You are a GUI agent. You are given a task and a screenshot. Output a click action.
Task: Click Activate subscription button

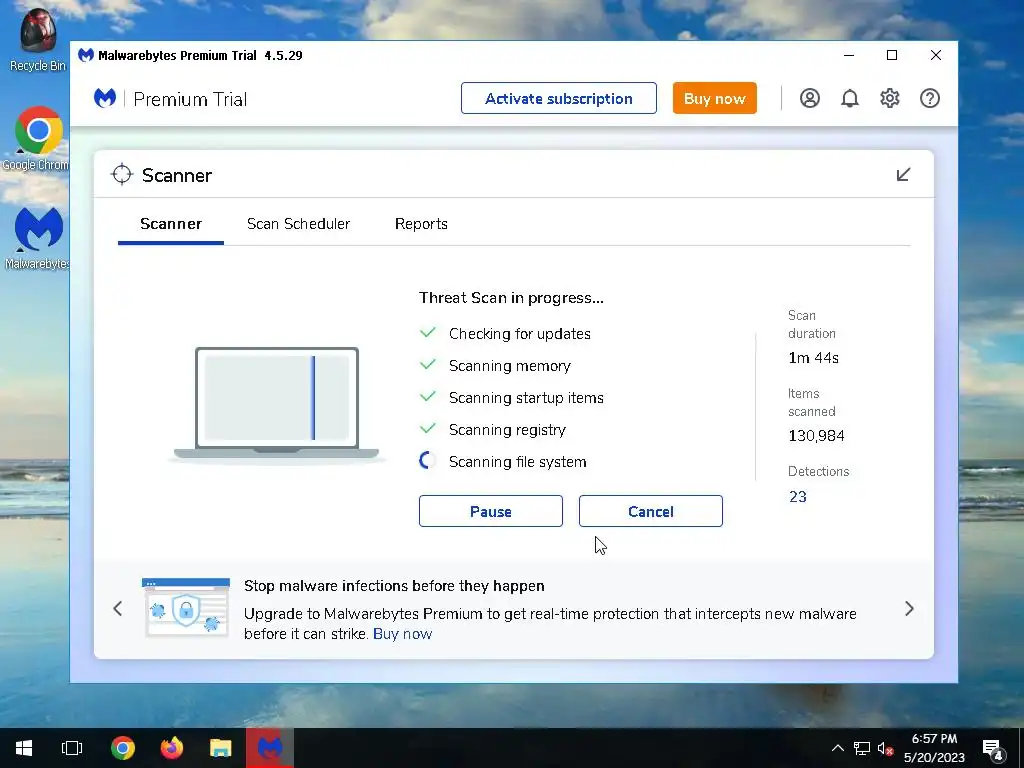coord(558,98)
